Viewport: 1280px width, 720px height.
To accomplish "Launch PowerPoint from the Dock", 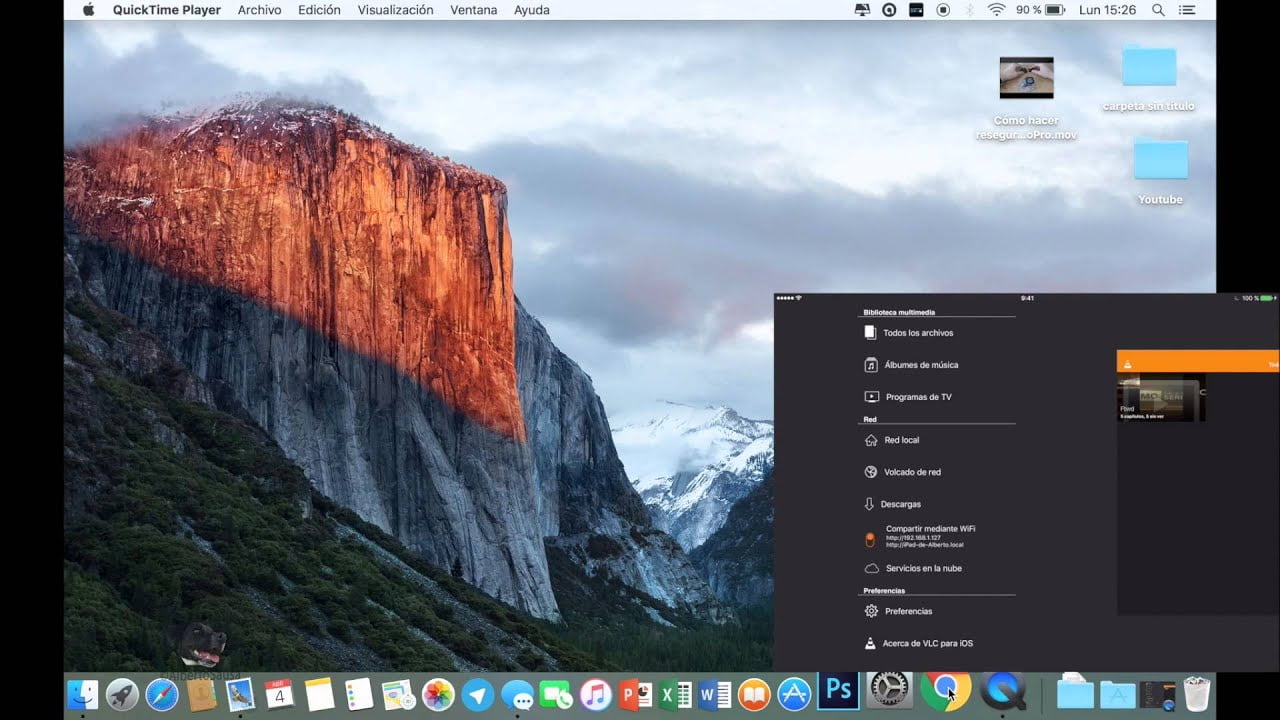I will point(635,693).
